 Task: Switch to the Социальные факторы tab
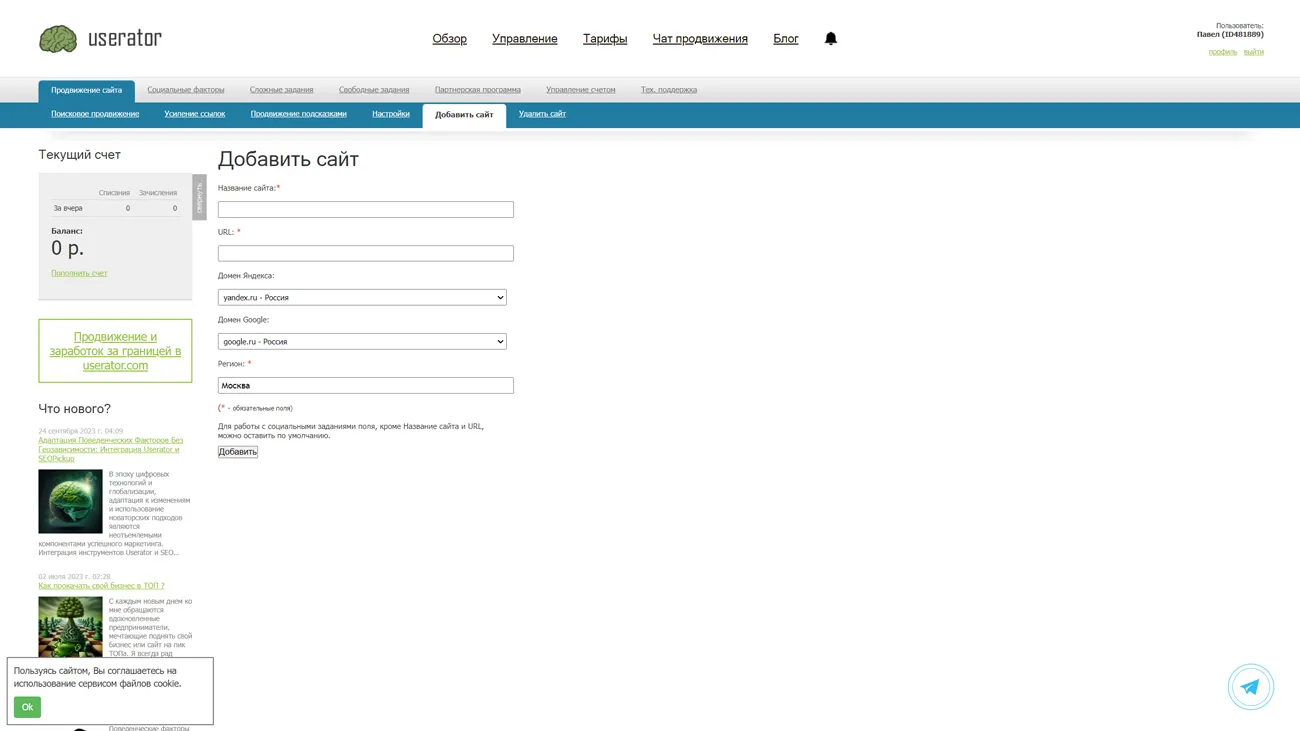[x=186, y=90]
